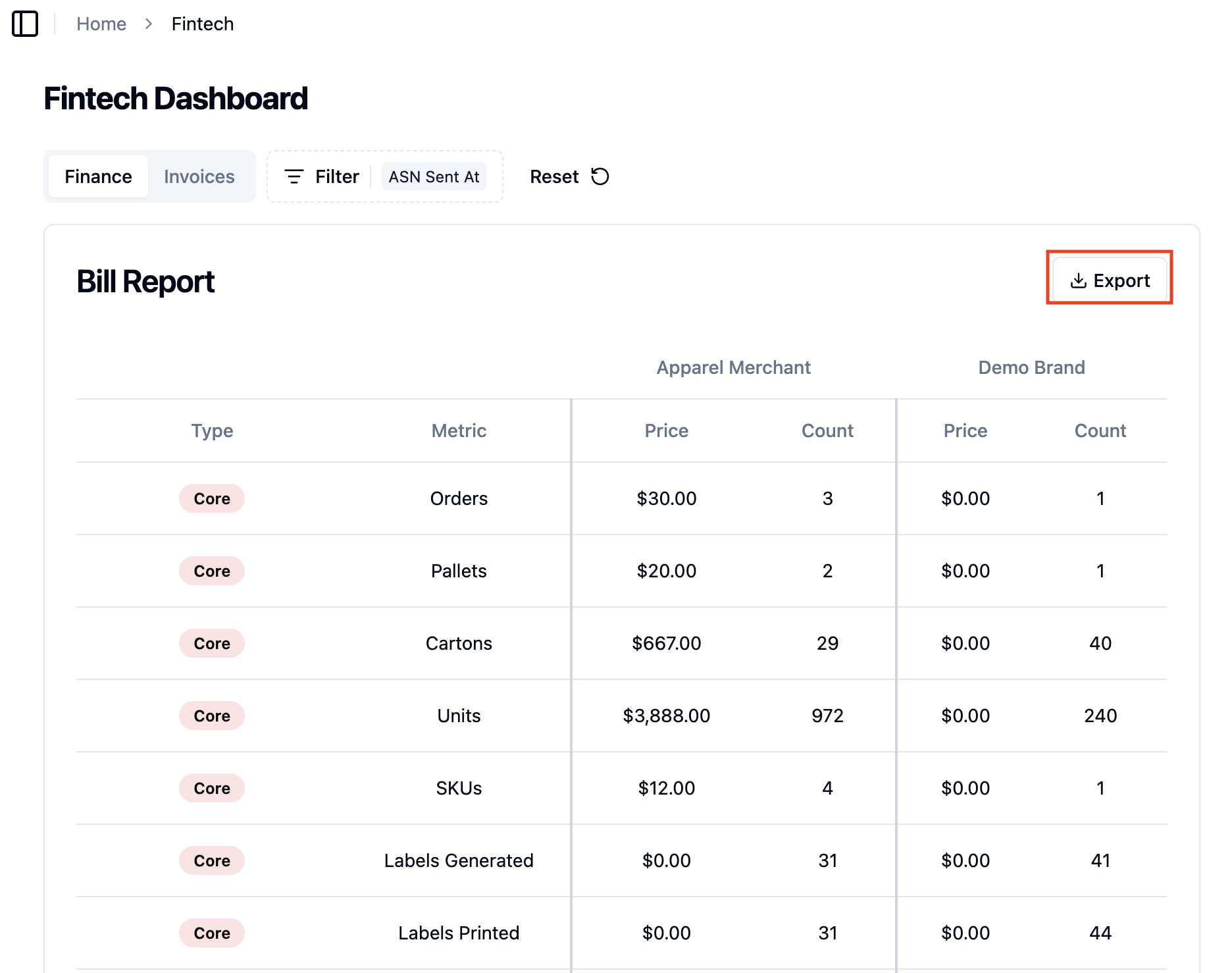Image resolution: width=1232 pixels, height=973 pixels.
Task: Click Demo Brand 40 Cartons count
Action: pos(1100,643)
